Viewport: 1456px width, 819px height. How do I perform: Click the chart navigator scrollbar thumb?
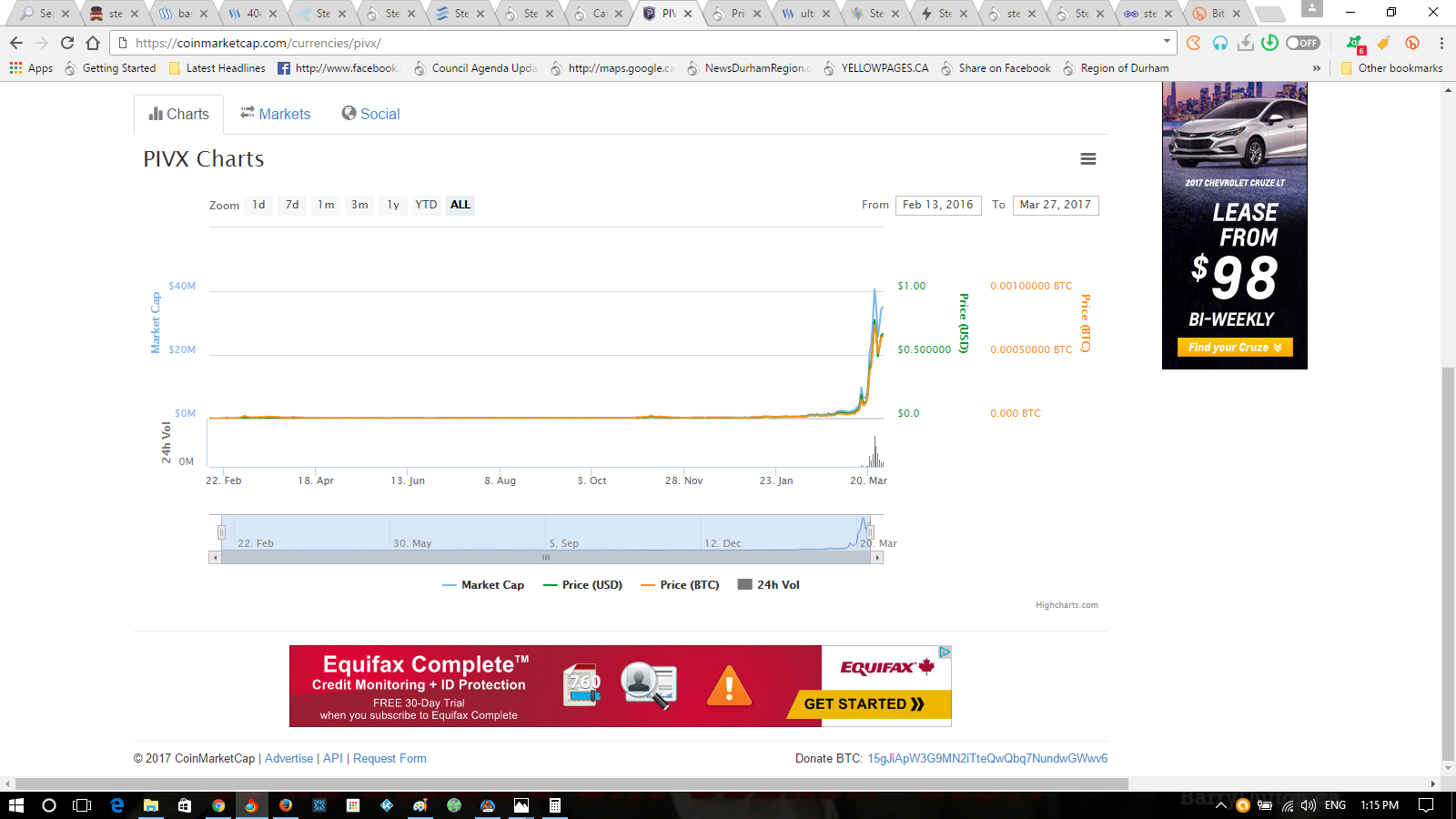[x=546, y=557]
